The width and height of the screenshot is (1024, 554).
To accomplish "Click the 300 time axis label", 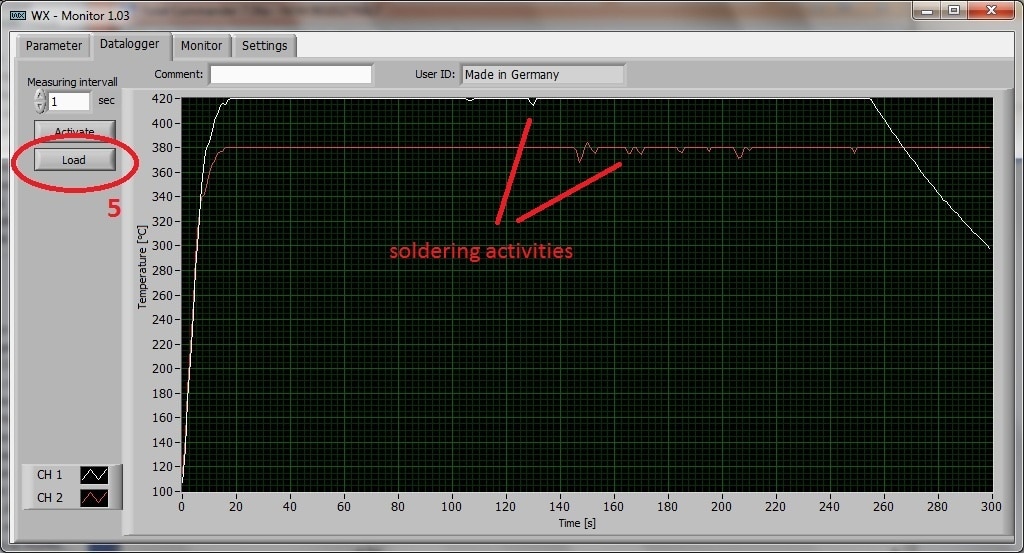I will pos(991,506).
